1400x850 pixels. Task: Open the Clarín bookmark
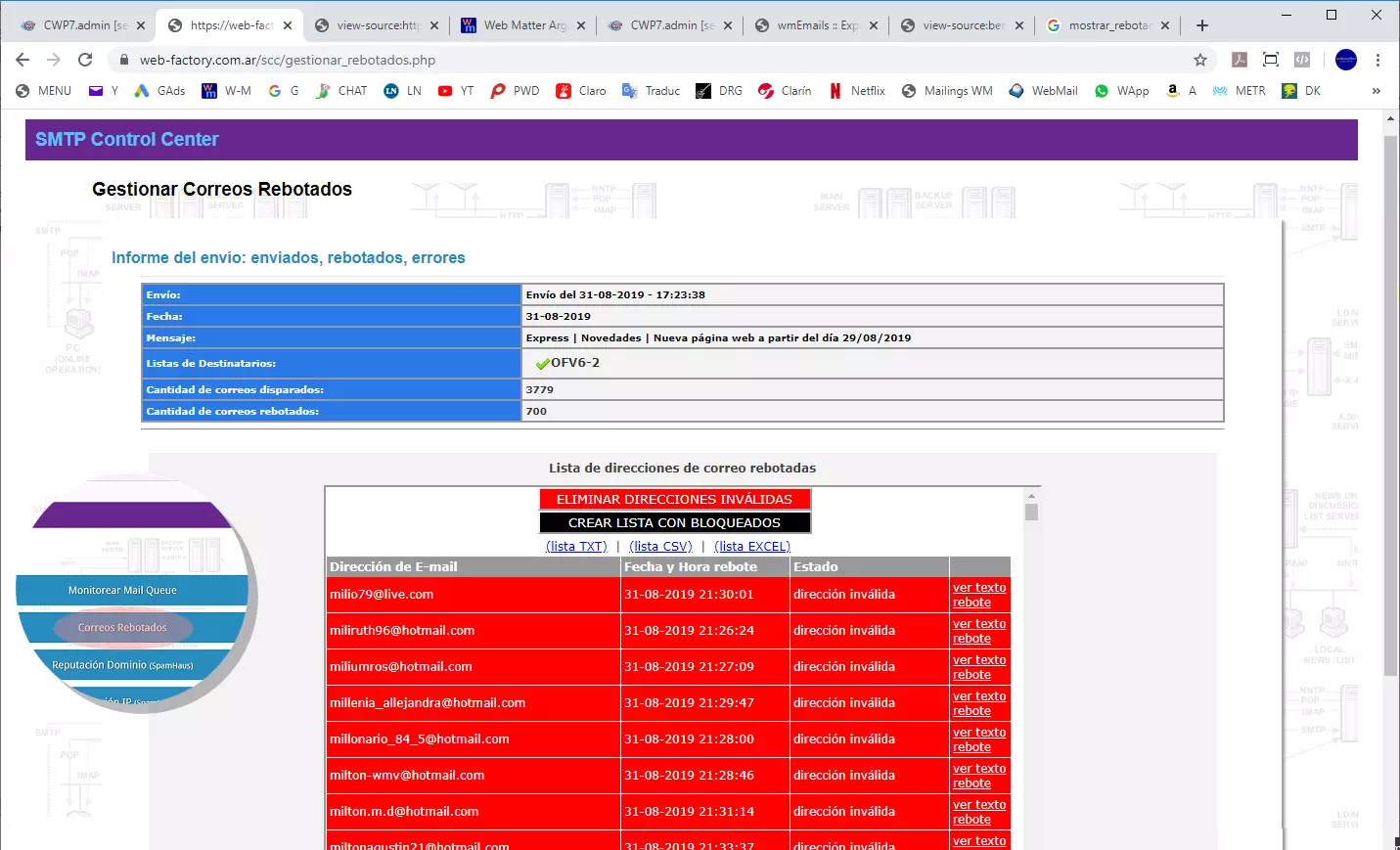pyautogui.click(x=785, y=91)
